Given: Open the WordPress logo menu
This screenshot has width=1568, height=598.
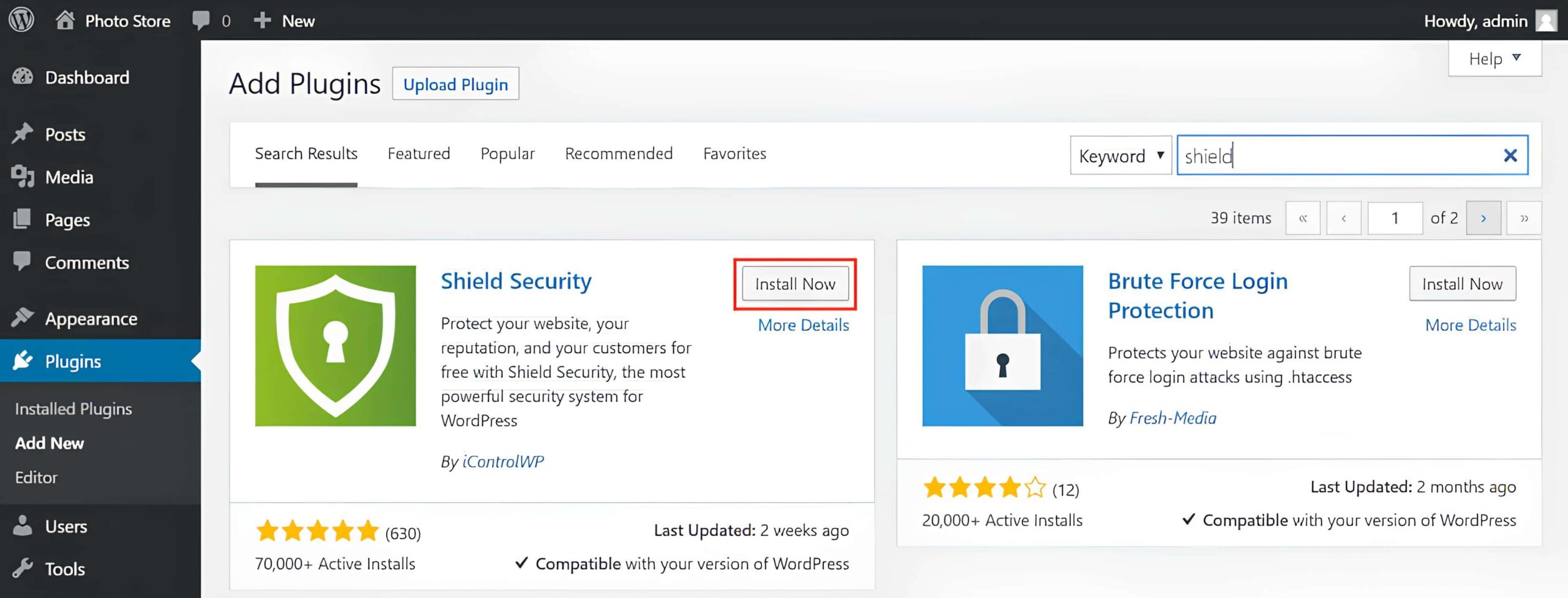Looking at the screenshot, I should (x=20, y=20).
